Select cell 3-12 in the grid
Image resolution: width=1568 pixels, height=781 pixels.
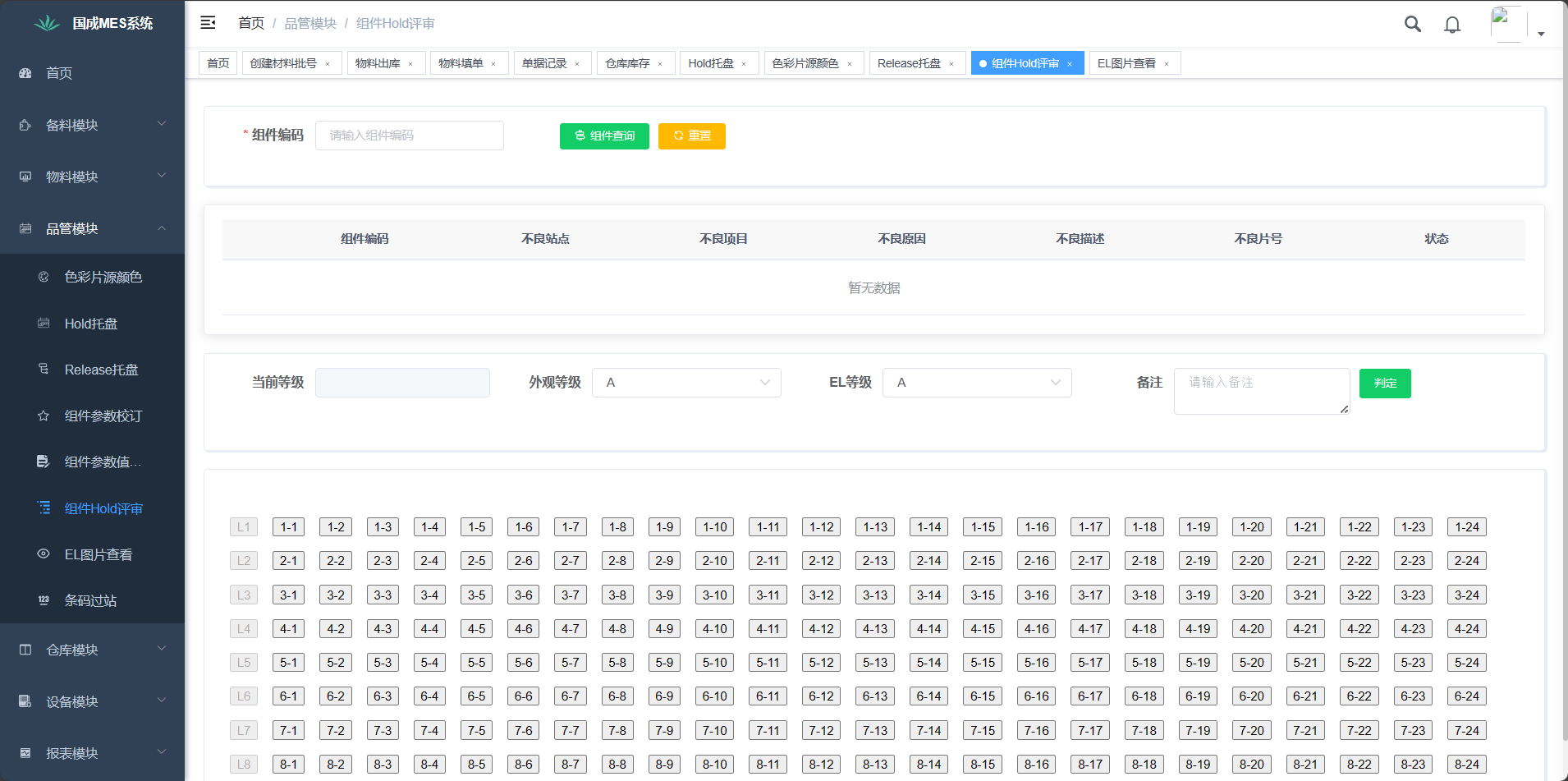point(821,595)
